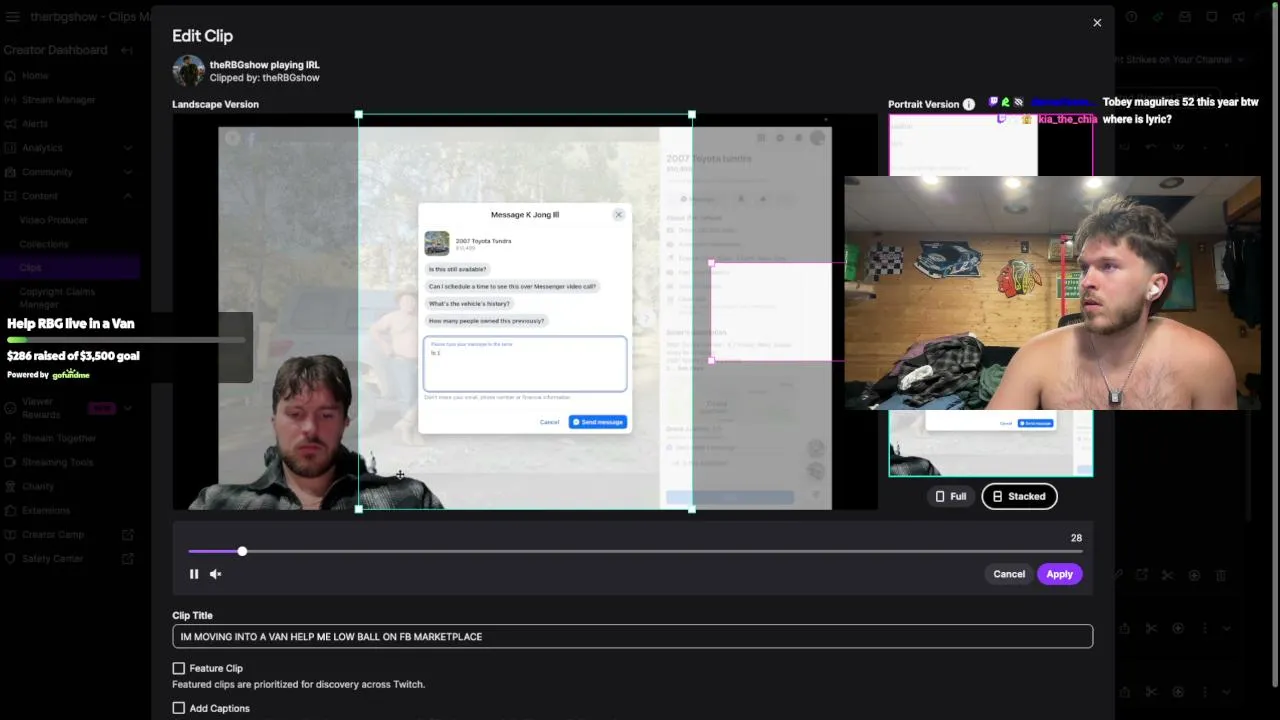Image resolution: width=1280 pixels, height=720 pixels.
Task: Close the Edit Clip dialog
Action: 1097,23
